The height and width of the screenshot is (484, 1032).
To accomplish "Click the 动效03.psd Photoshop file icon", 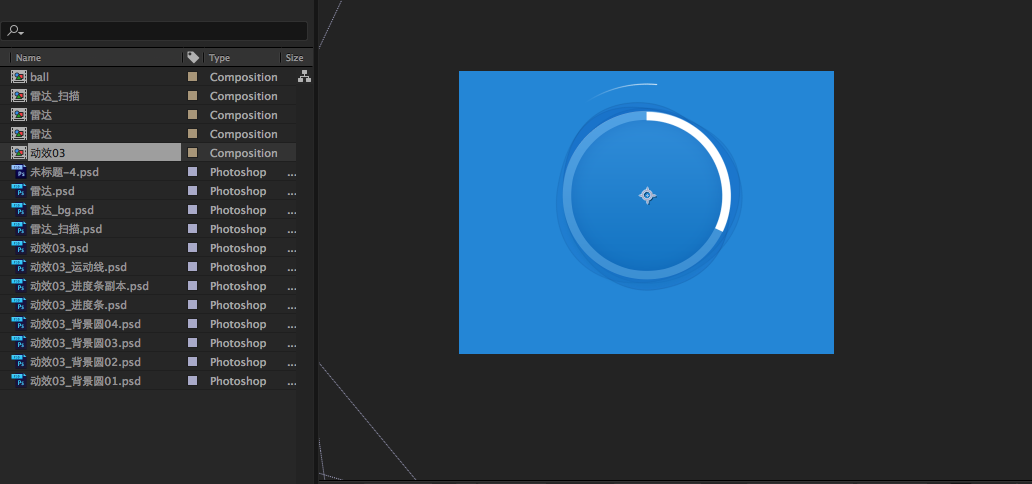I will (18, 248).
